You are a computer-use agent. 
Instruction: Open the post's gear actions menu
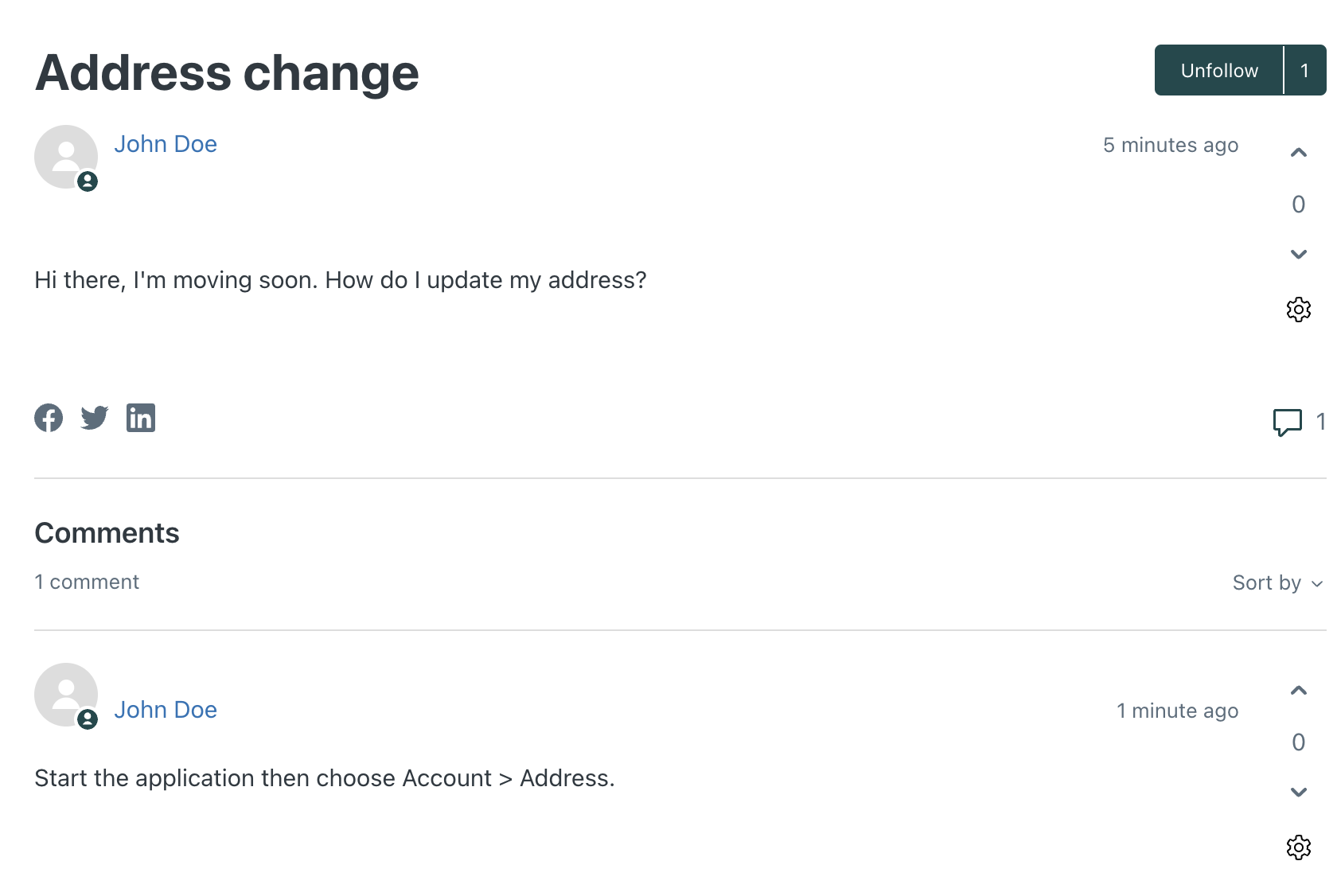point(1299,310)
